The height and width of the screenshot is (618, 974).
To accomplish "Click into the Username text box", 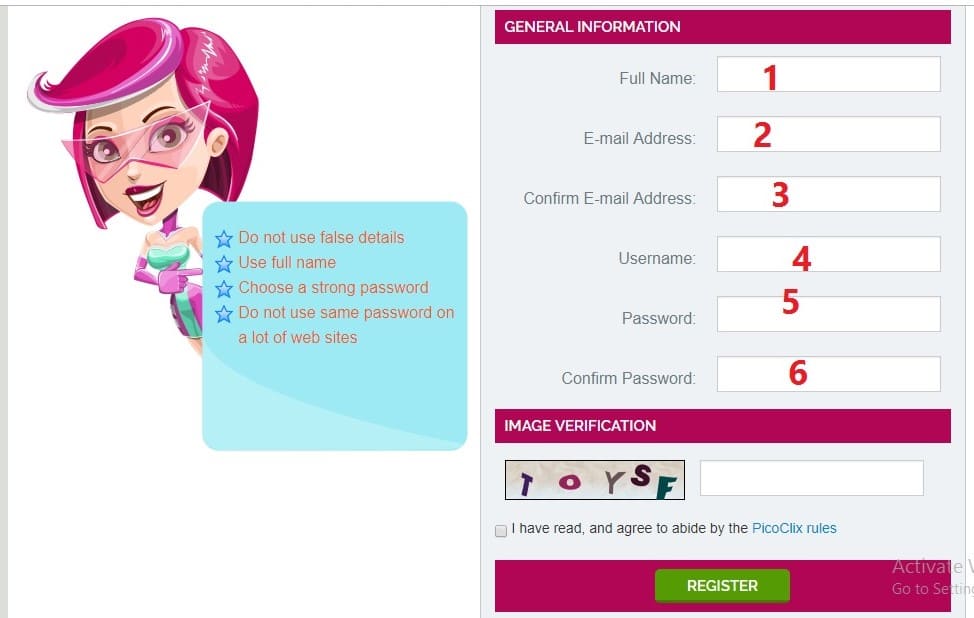I will pos(829,254).
